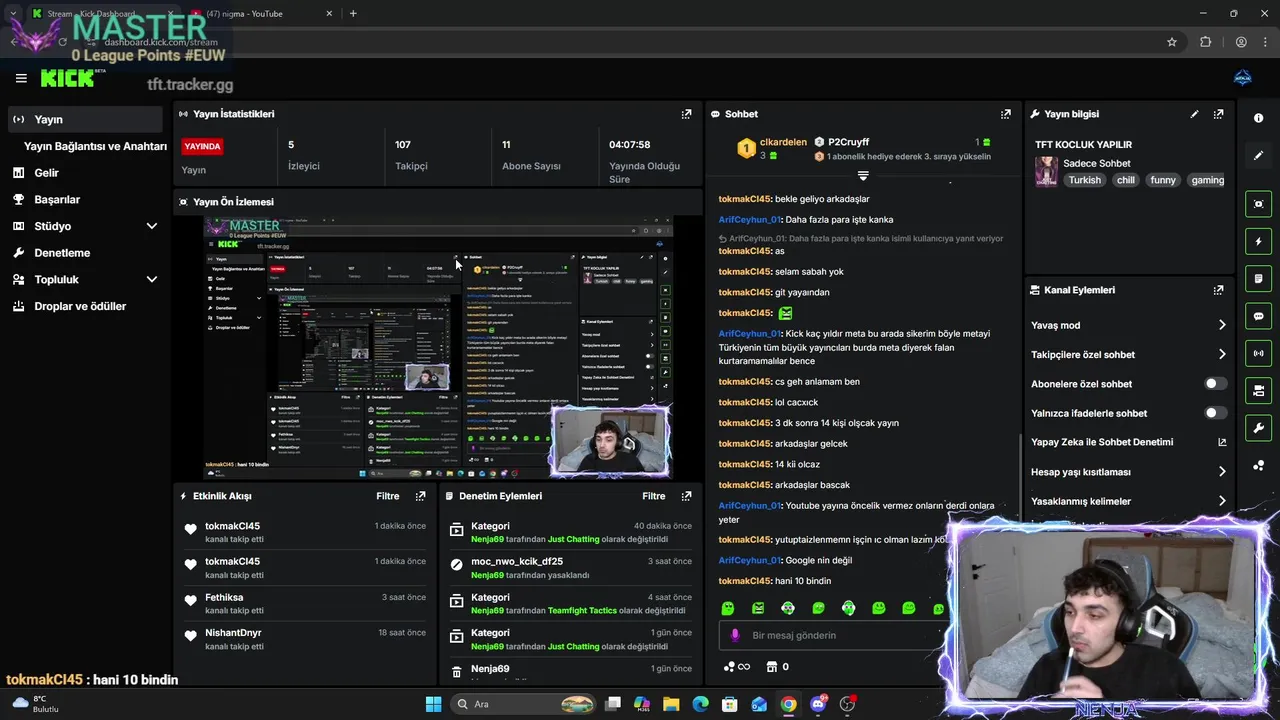1280x720 pixels.
Task: Click the chat panel scrollbar
Action: pyautogui.click(x=1020, y=476)
